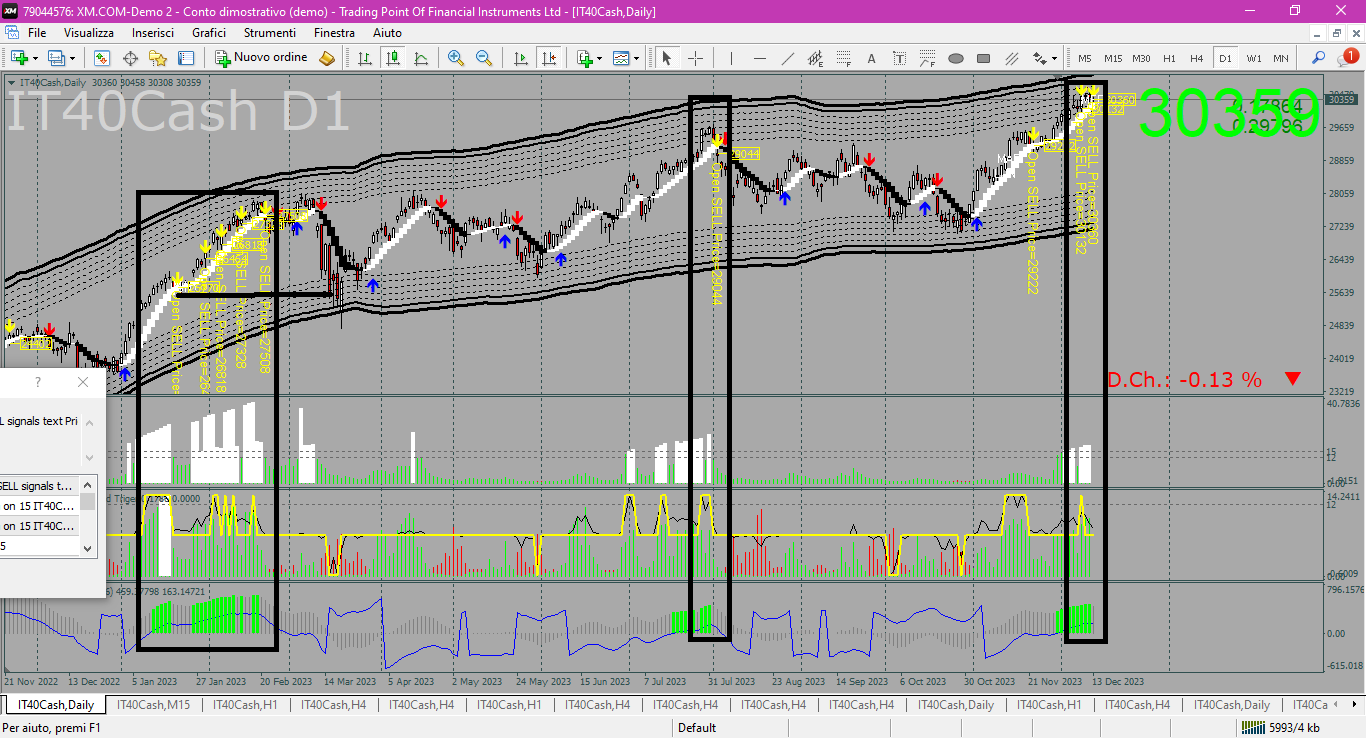
Task: Open the Aiuto menu
Action: (387, 33)
